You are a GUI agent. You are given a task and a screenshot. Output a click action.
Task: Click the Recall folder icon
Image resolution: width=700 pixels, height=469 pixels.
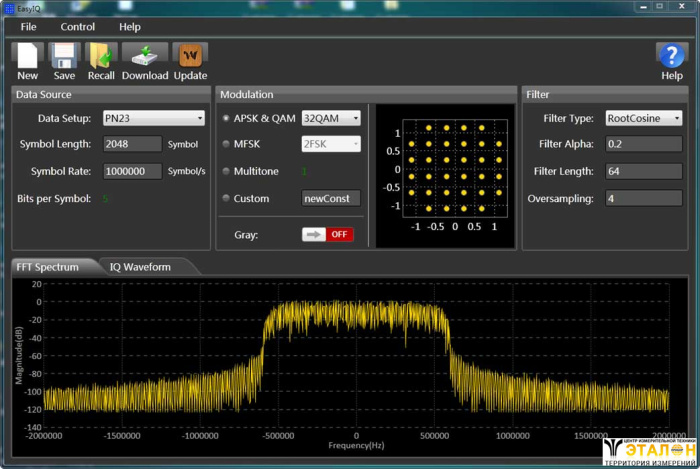[101, 56]
